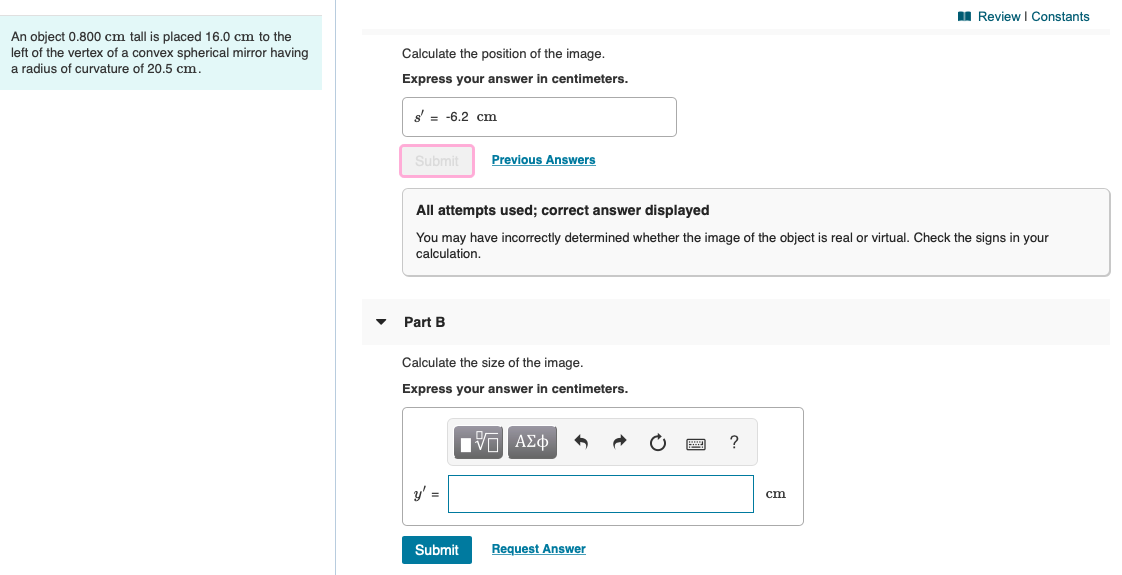Viewport: 1122px width, 575px height.
Task: Click the redo arrow icon
Action: click(x=620, y=443)
